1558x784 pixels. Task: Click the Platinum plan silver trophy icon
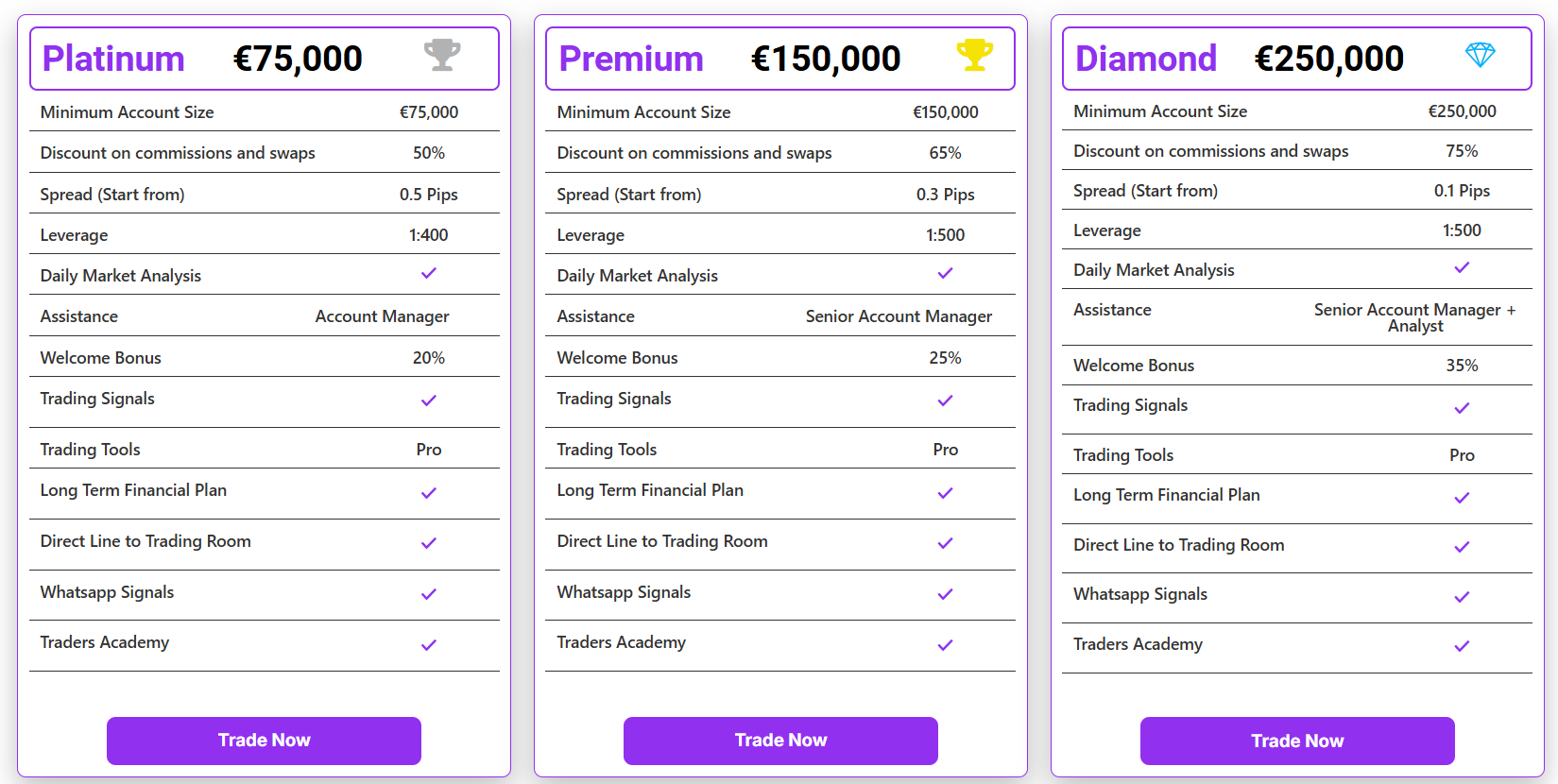click(x=442, y=55)
